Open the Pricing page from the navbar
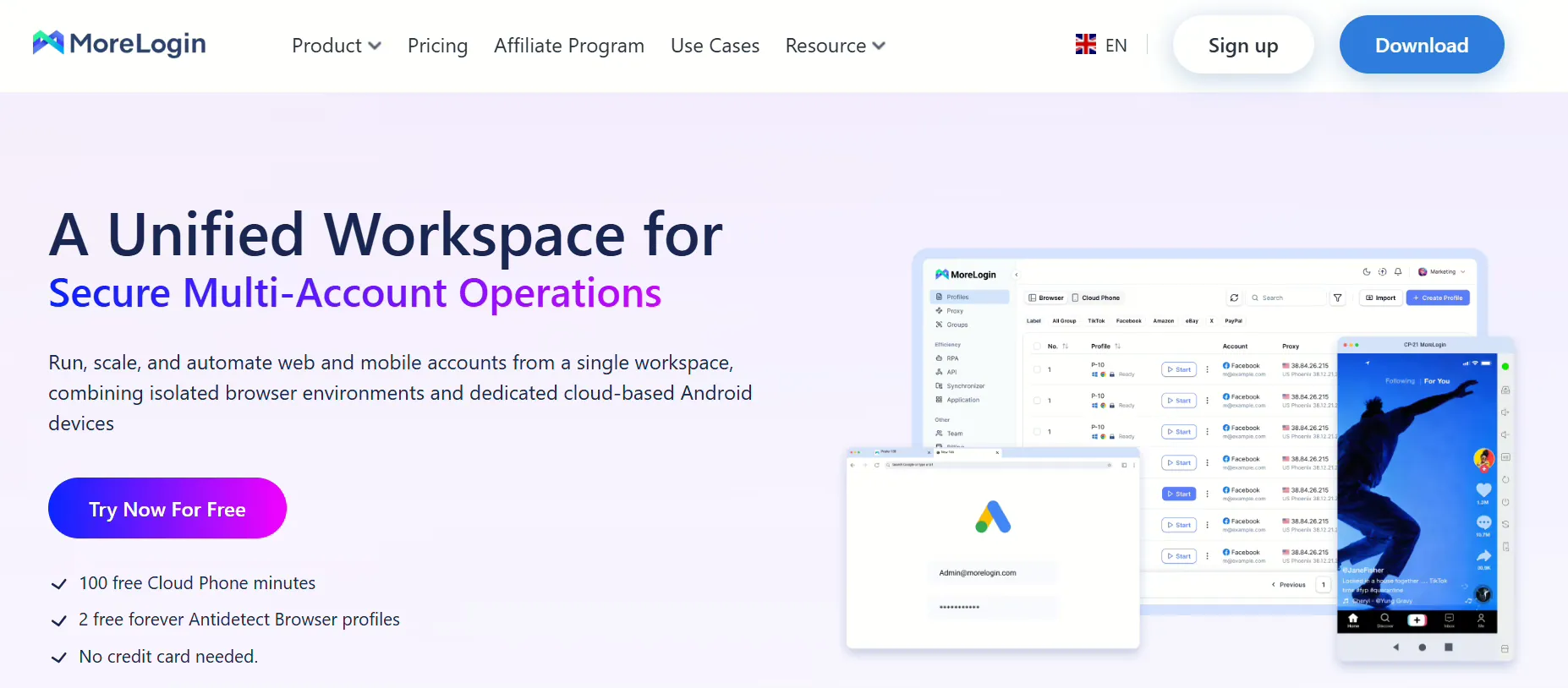The width and height of the screenshot is (1568, 688). [x=437, y=46]
